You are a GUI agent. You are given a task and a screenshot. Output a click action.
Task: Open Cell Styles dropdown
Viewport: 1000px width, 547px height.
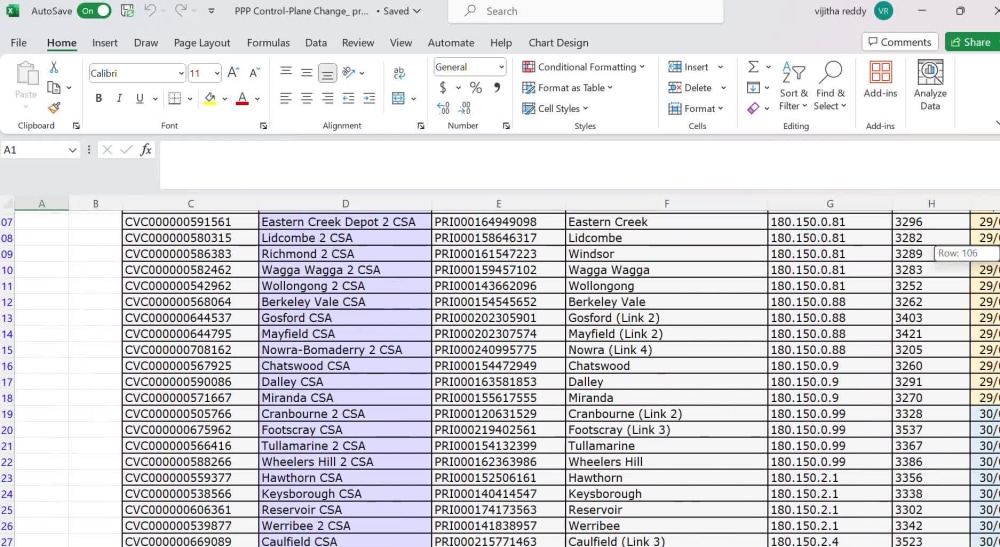click(x=555, y=108)
